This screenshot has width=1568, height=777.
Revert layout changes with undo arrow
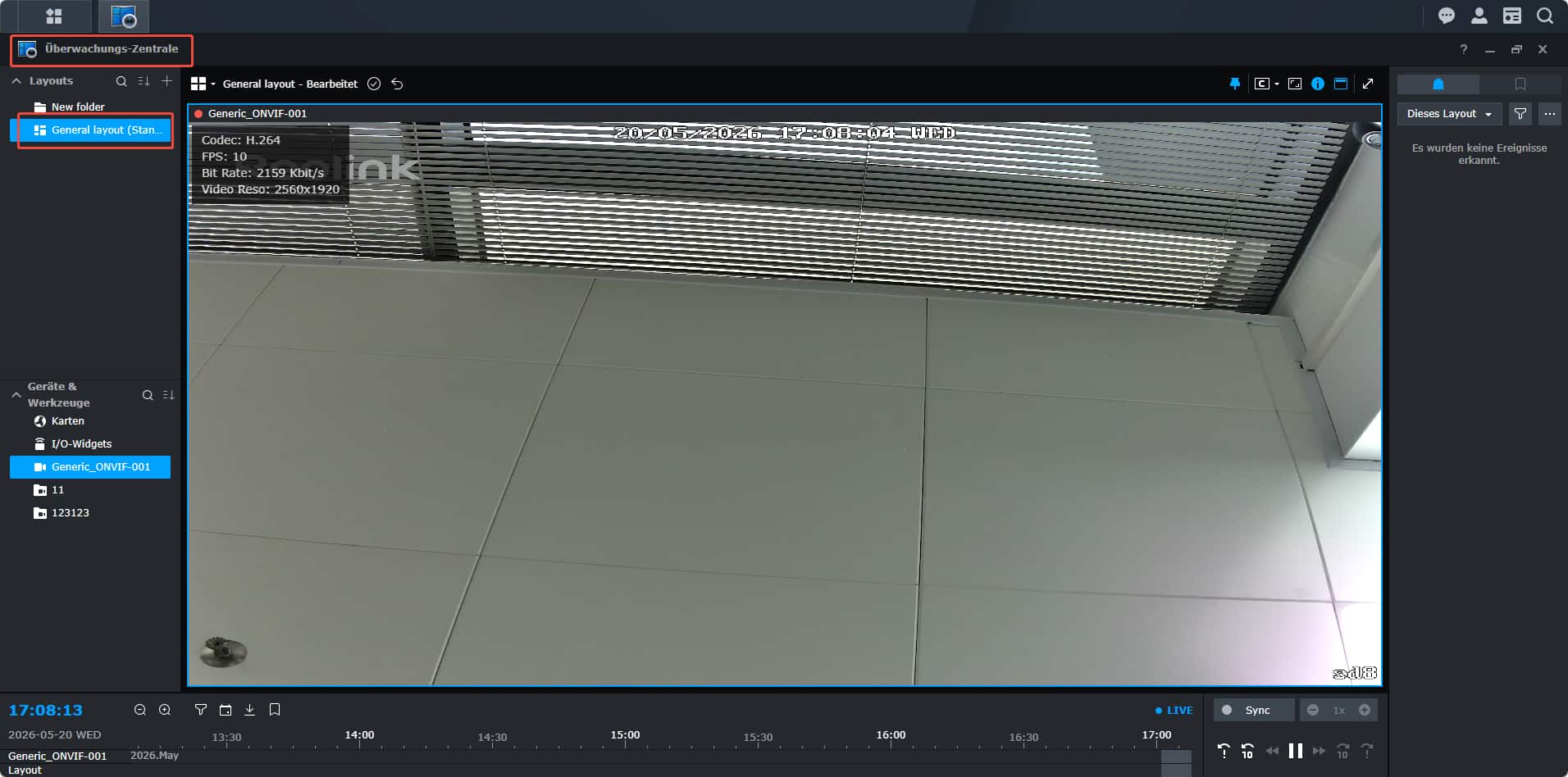pos(397,84)
